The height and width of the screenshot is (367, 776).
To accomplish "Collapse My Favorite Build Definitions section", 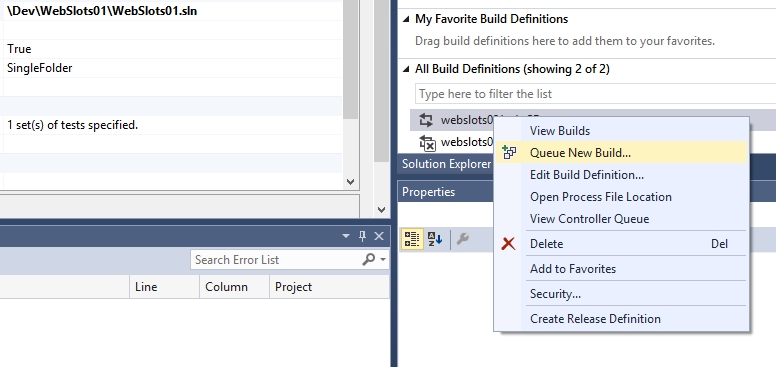I will click(x=406, y=19).
